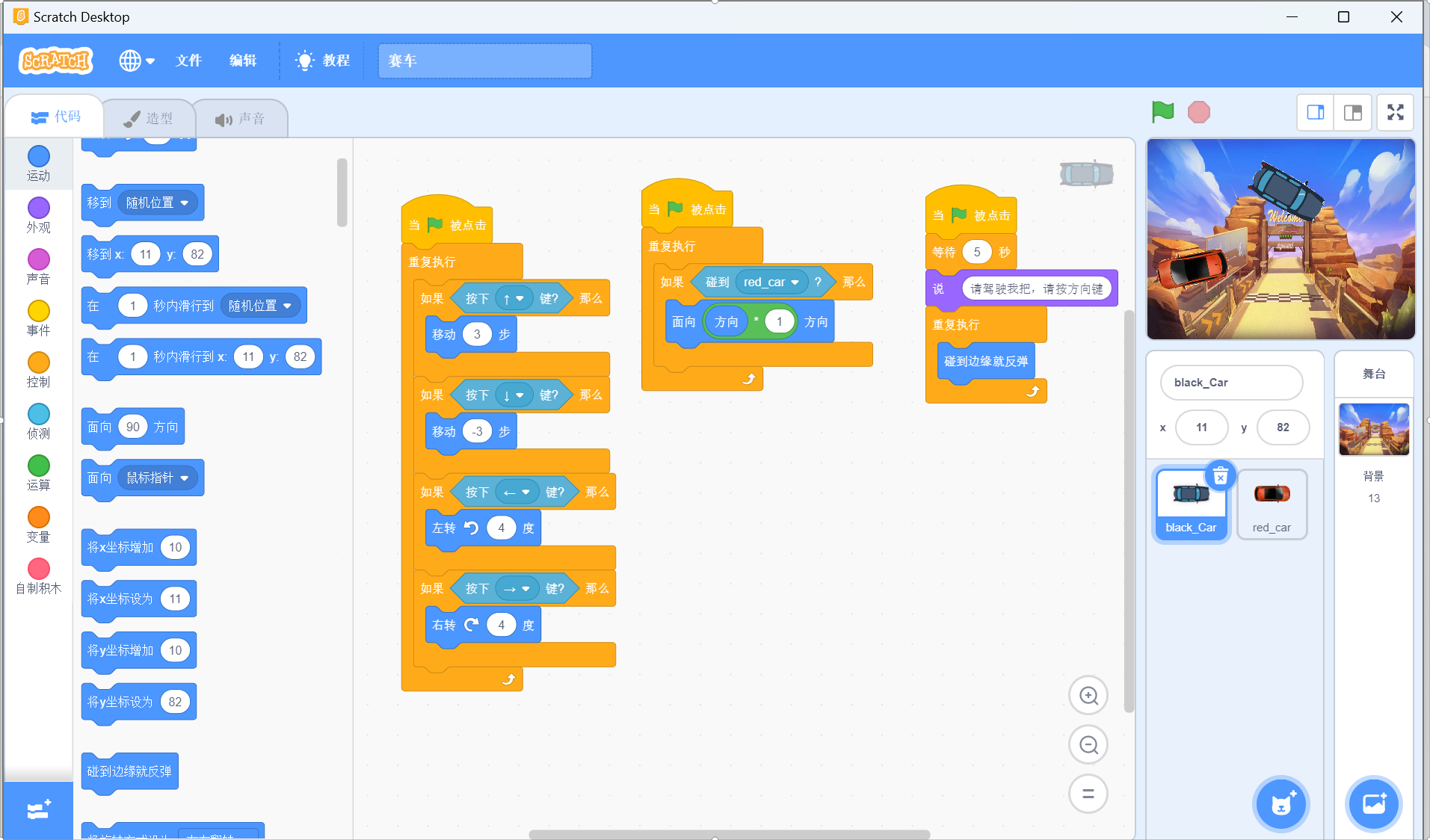Screen dimensions: 1430x840
Task: Switch to large stage layout
Action: click(1353, 112)
